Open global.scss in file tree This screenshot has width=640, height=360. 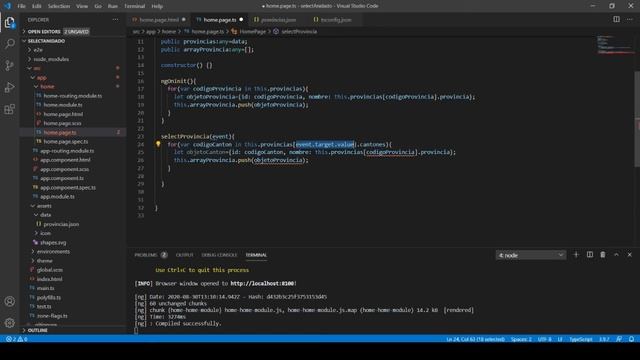tap(50, 270)
